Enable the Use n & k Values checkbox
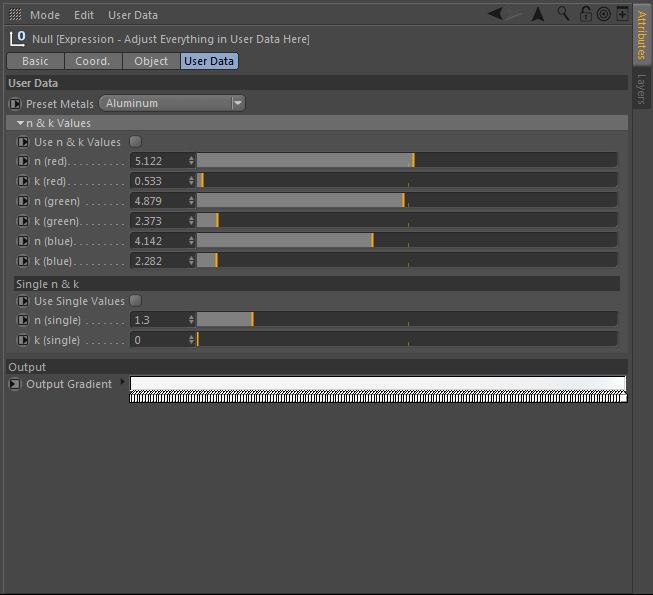The height and width of the screenshot is (595, 653). point(136,142)
